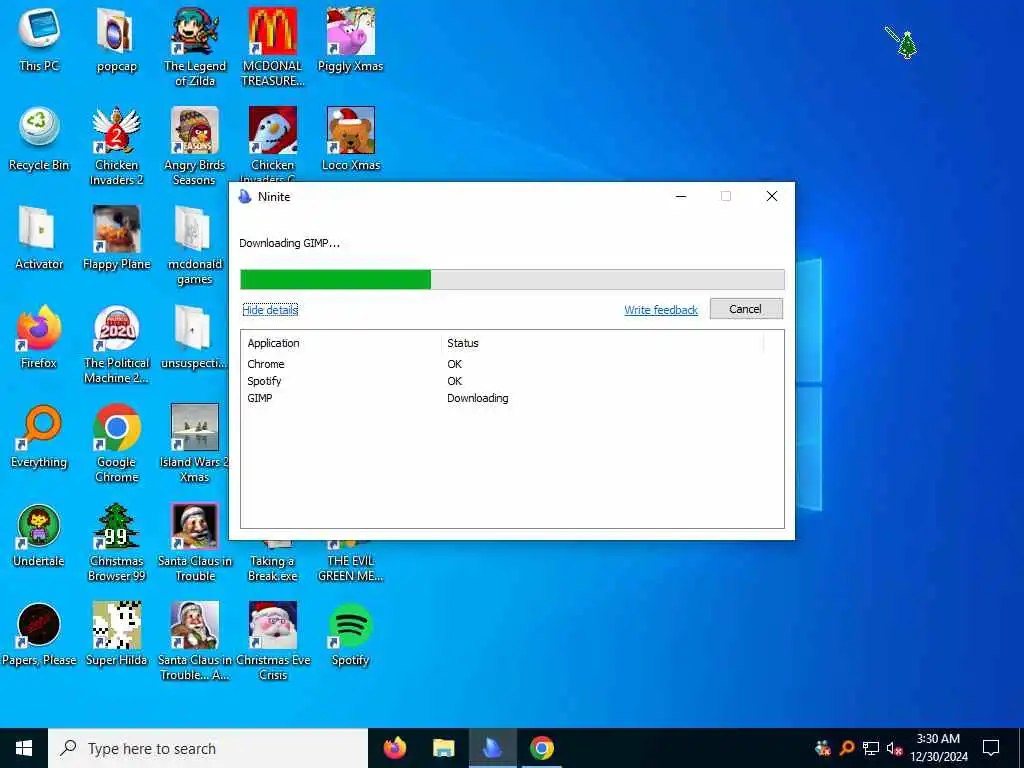Click the Ninite title bar icon
Image resolution: width=1024 pixels, height=768 pixels.
click(246, 197)
